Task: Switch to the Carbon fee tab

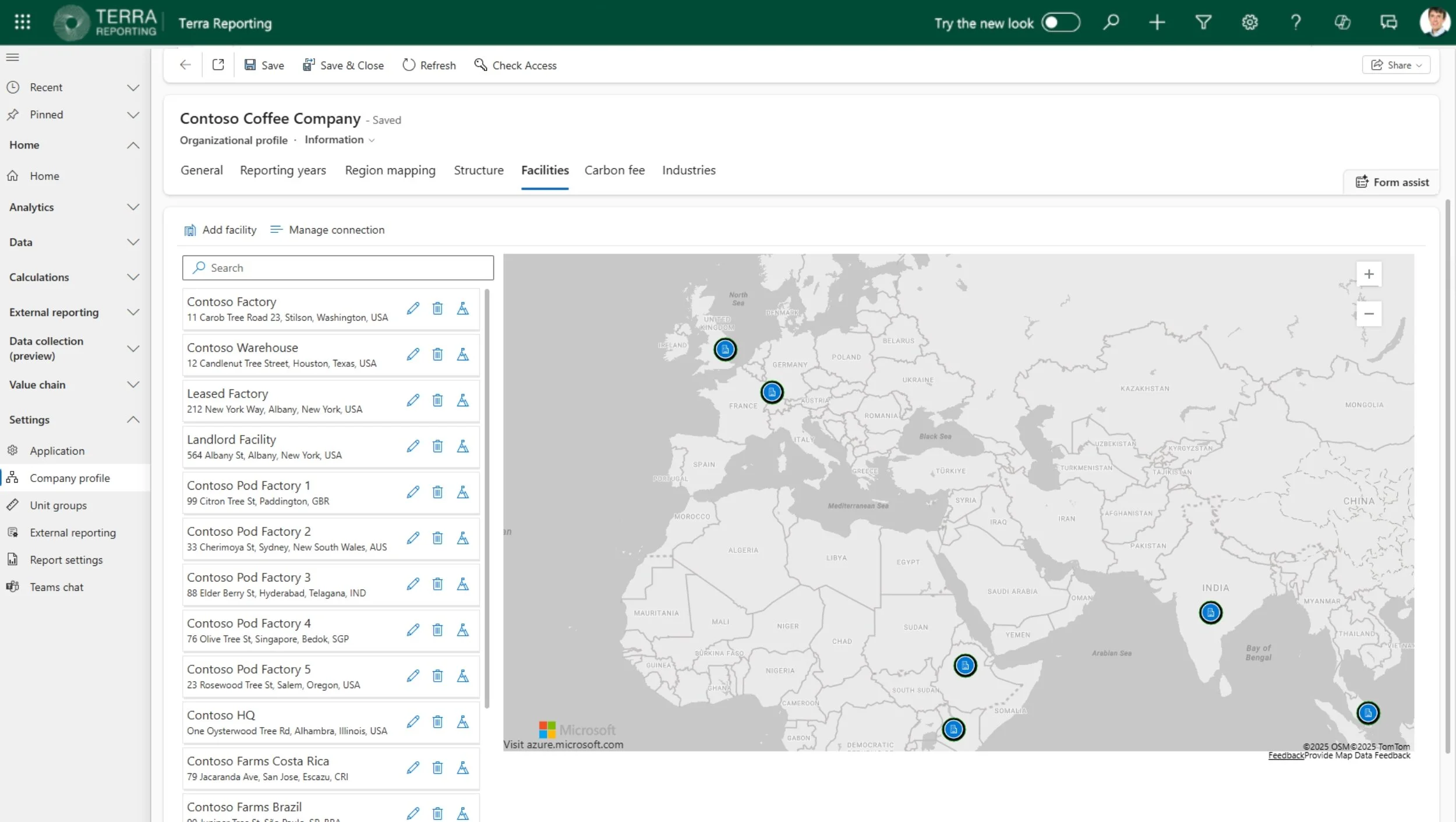Action: pyautogui.click(x=614, y=171)
